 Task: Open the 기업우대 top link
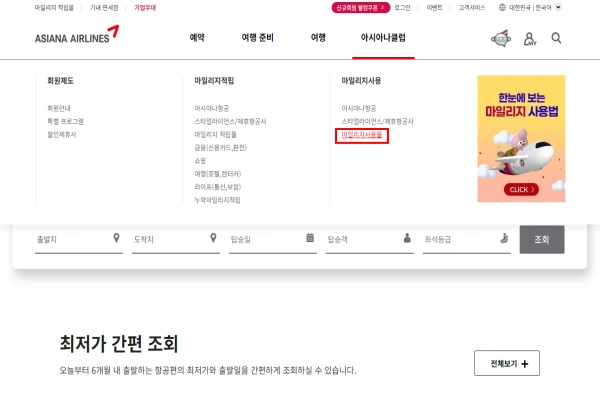pyautogui.click(x=145, y=8)
